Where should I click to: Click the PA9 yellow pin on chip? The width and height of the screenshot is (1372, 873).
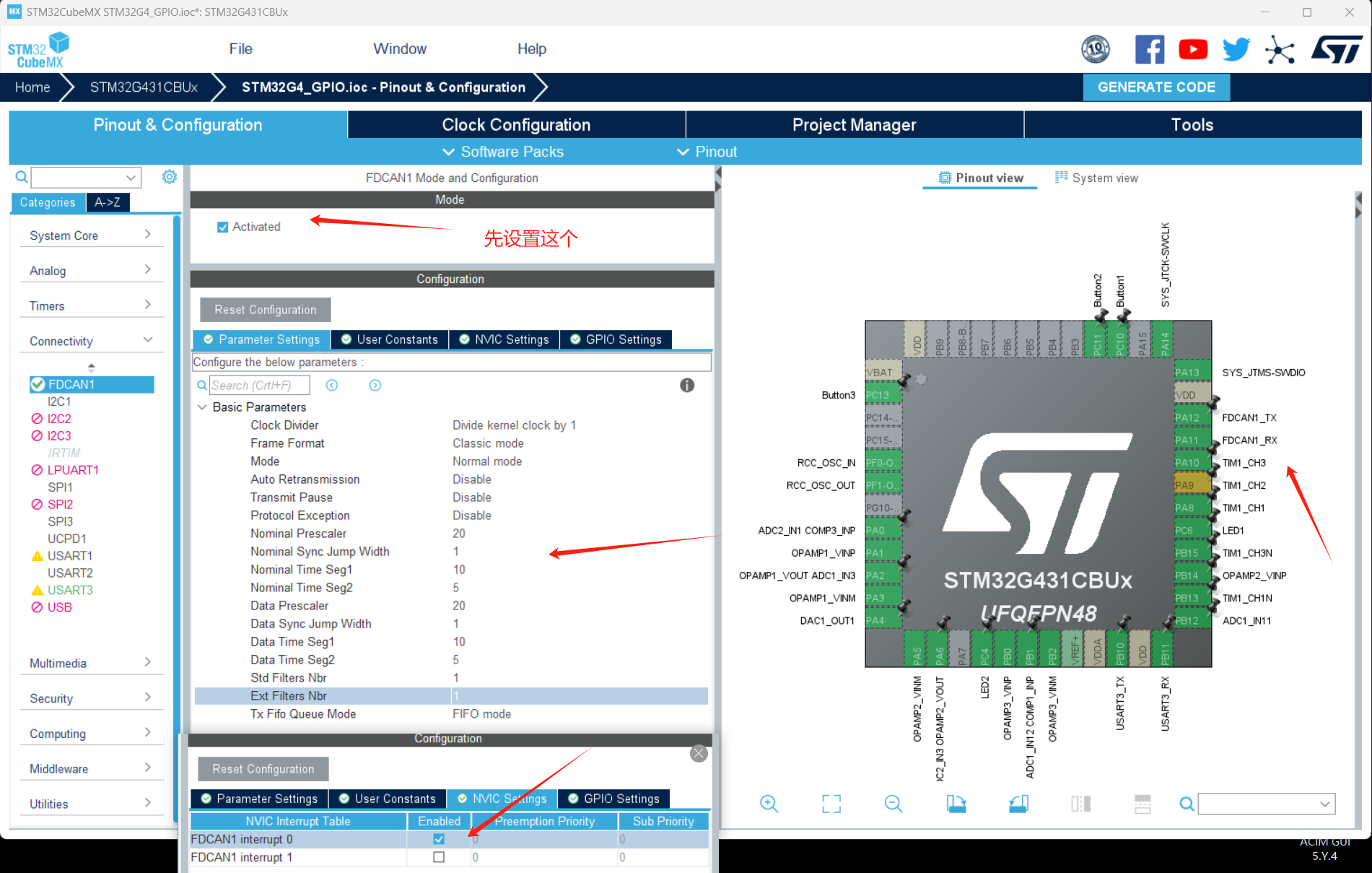1192,485
